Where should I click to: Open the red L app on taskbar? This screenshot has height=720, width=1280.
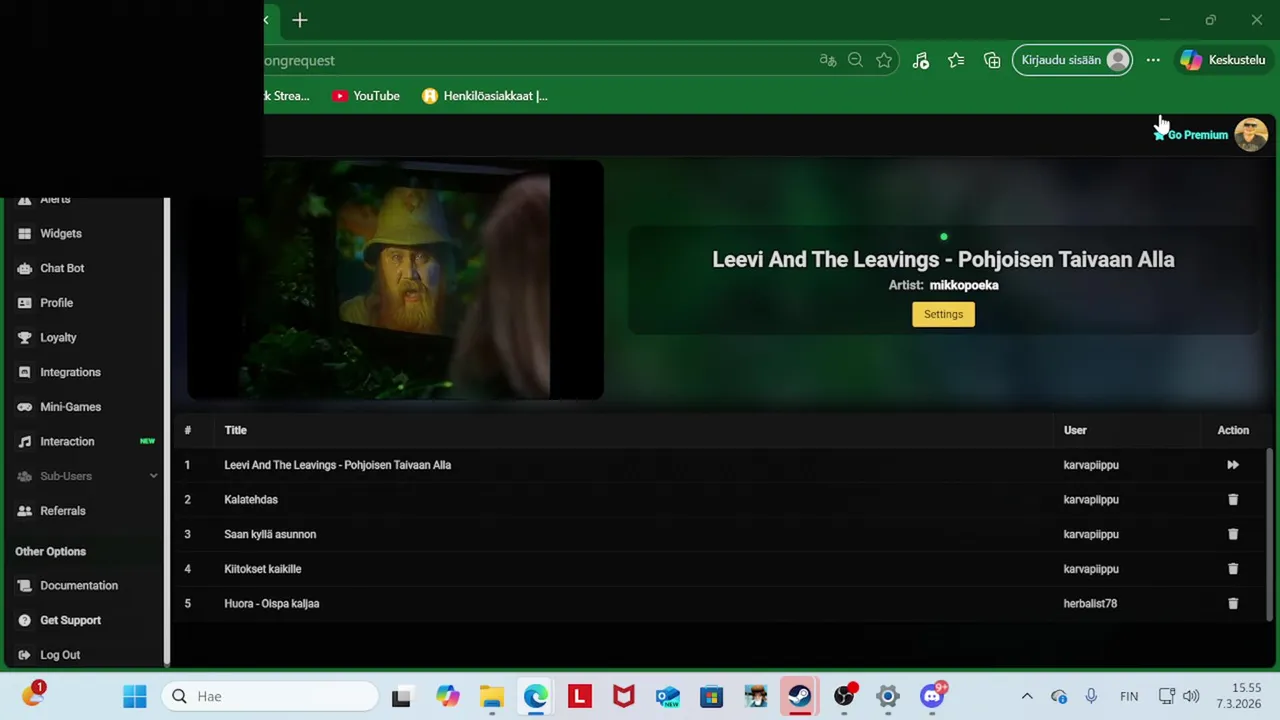point(580,696)
